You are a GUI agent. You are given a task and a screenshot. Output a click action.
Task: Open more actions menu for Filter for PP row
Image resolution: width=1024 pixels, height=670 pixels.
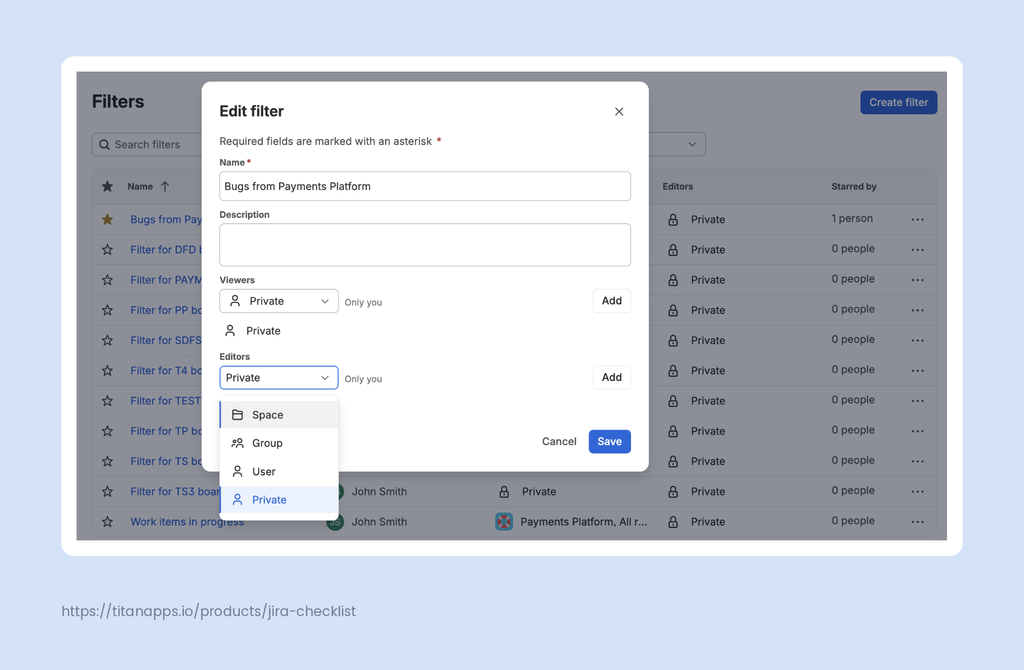pos(918,310)
